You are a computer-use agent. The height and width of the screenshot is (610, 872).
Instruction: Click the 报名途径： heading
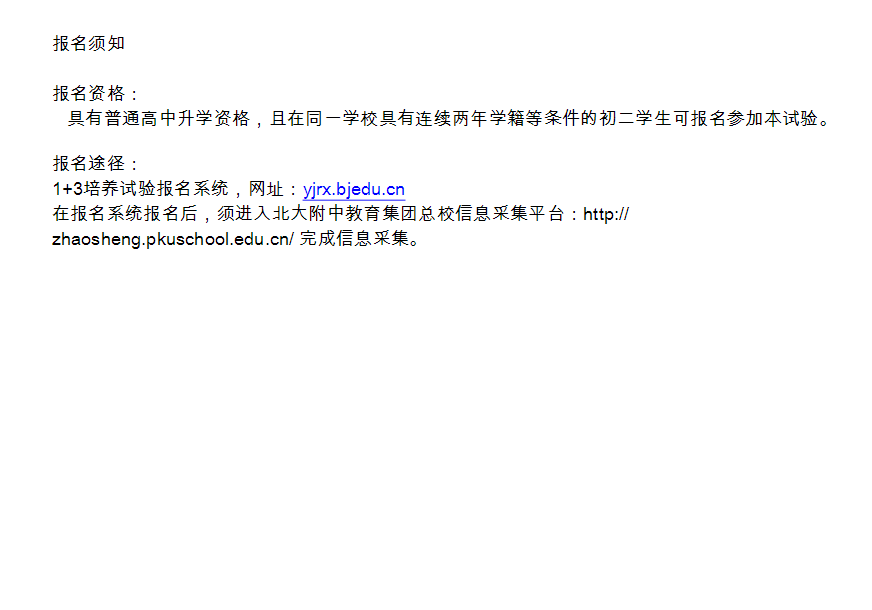95,163
